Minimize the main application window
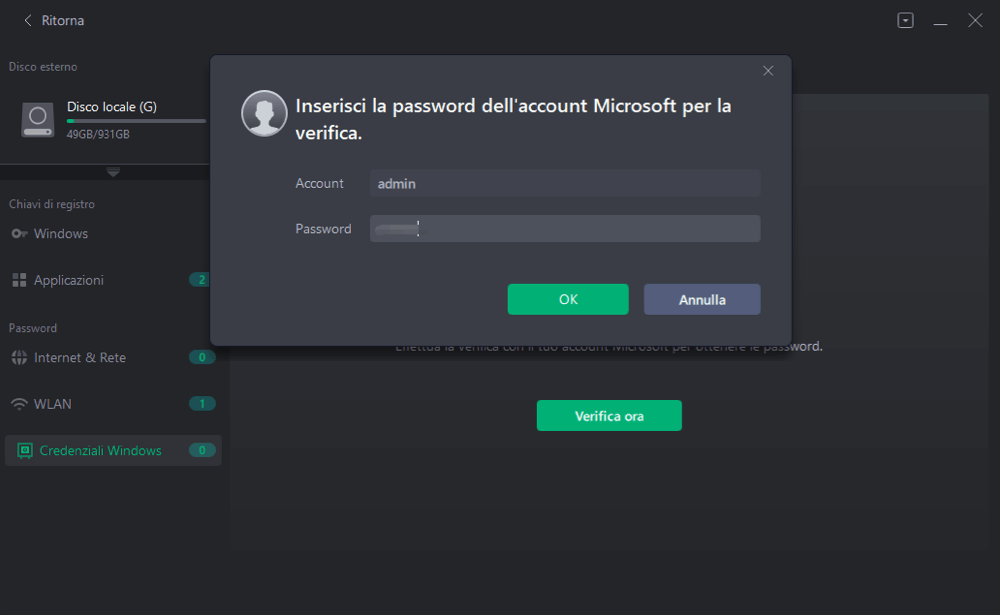This screenshot has width=1000, height=615. 940,22
